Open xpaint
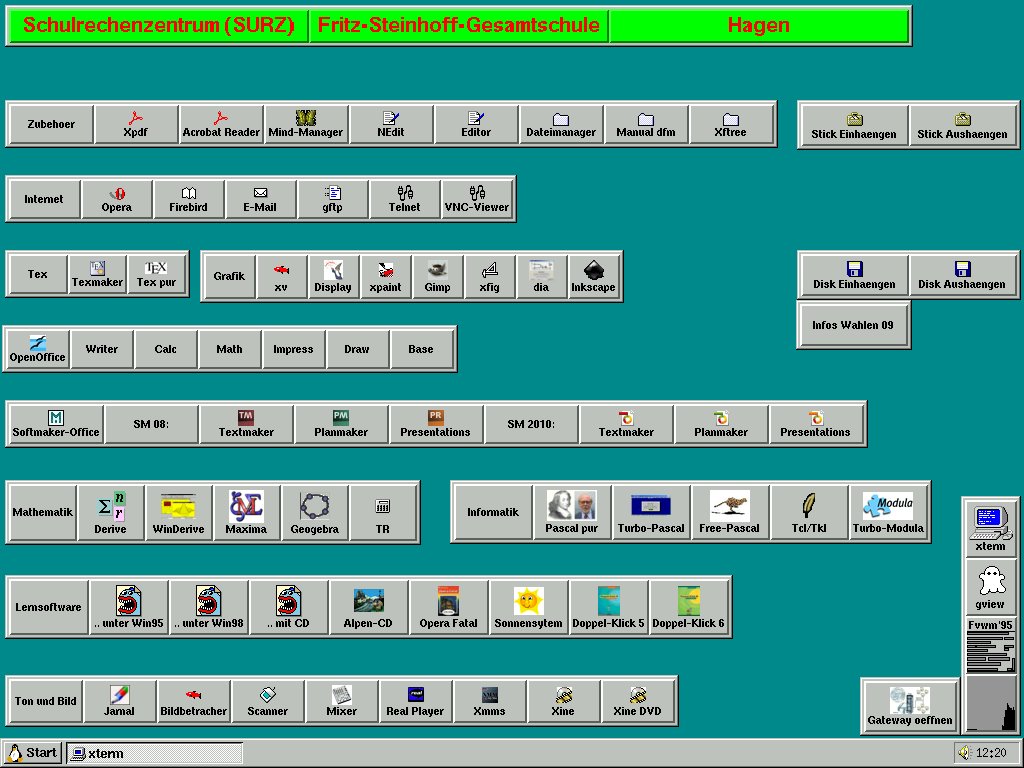Viewport: 1024px width, 768px height. [x=385, y=276]
